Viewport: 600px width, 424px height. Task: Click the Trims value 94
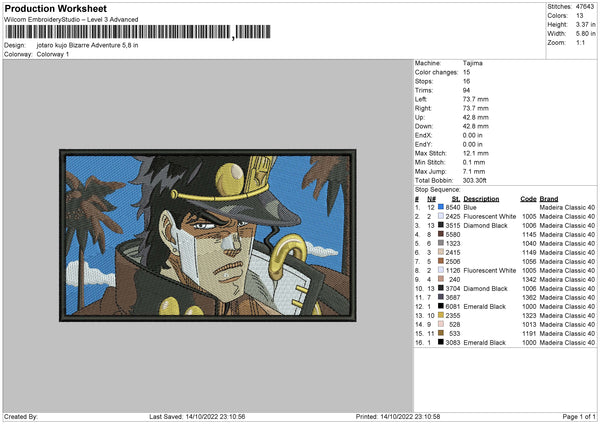point(466,90)
